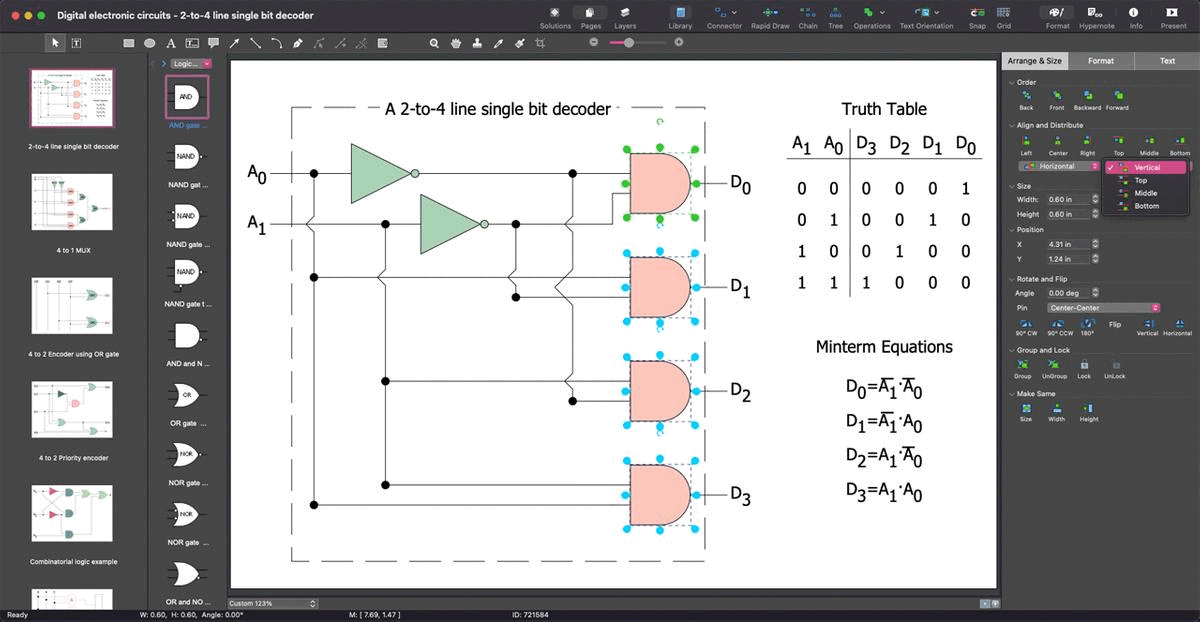Choose Middle in the distribute menu

click(1146, 193)
